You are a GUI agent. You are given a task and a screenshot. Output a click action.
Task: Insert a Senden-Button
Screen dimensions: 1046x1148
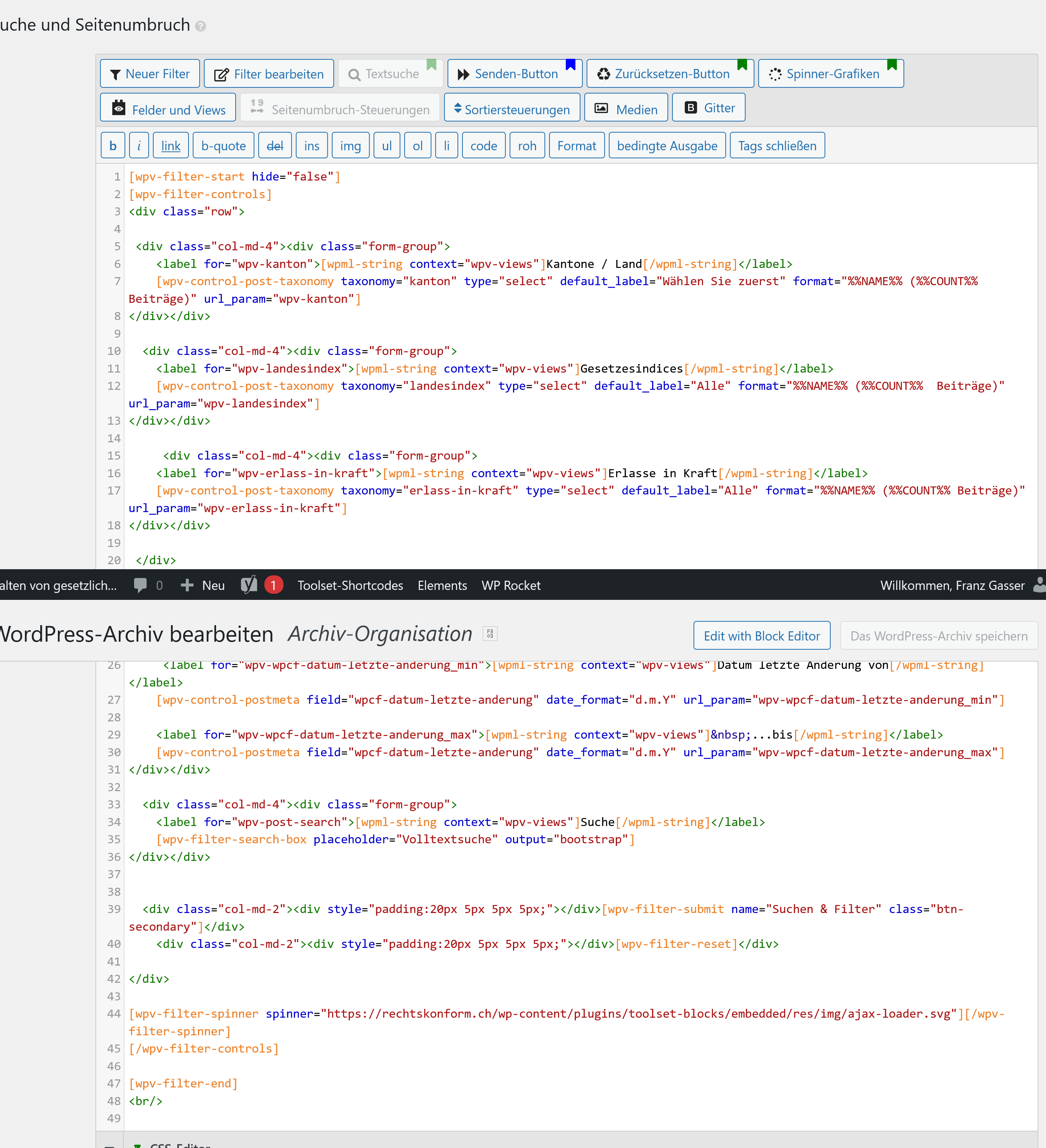(515, 74)
